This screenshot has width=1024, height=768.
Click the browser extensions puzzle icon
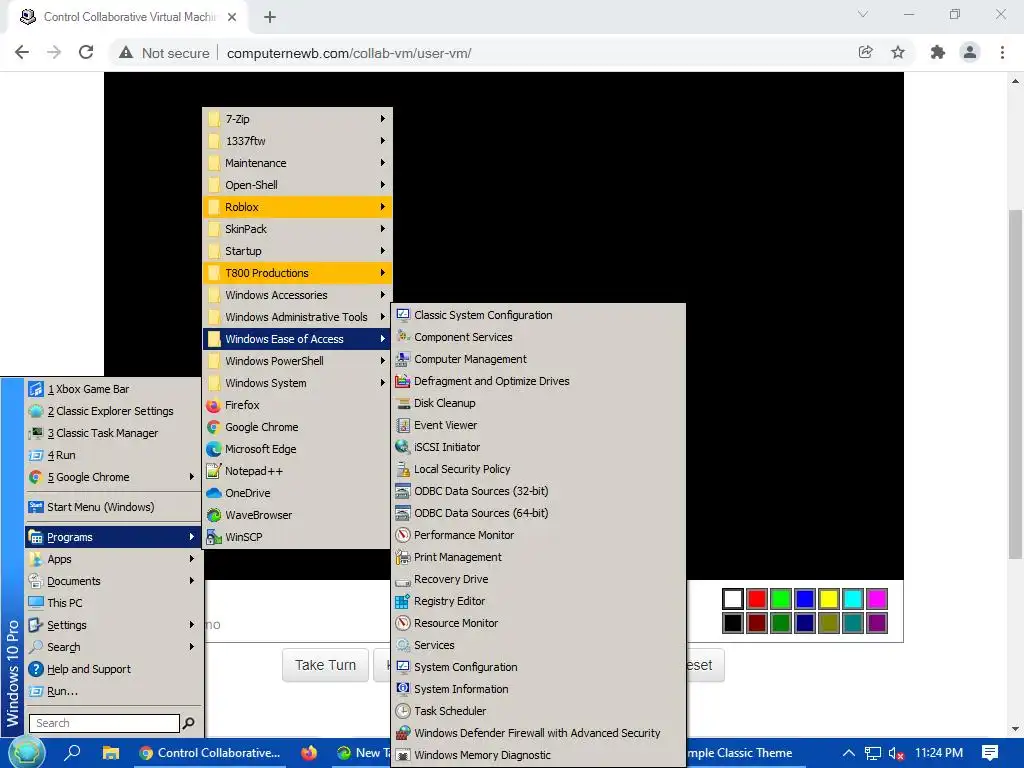938,52
